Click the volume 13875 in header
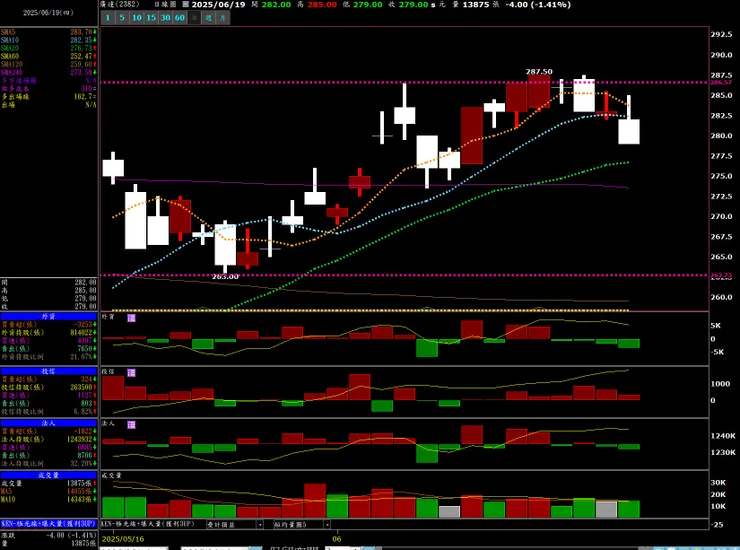This screenshot has width=740, height=550. coord(475,4)
